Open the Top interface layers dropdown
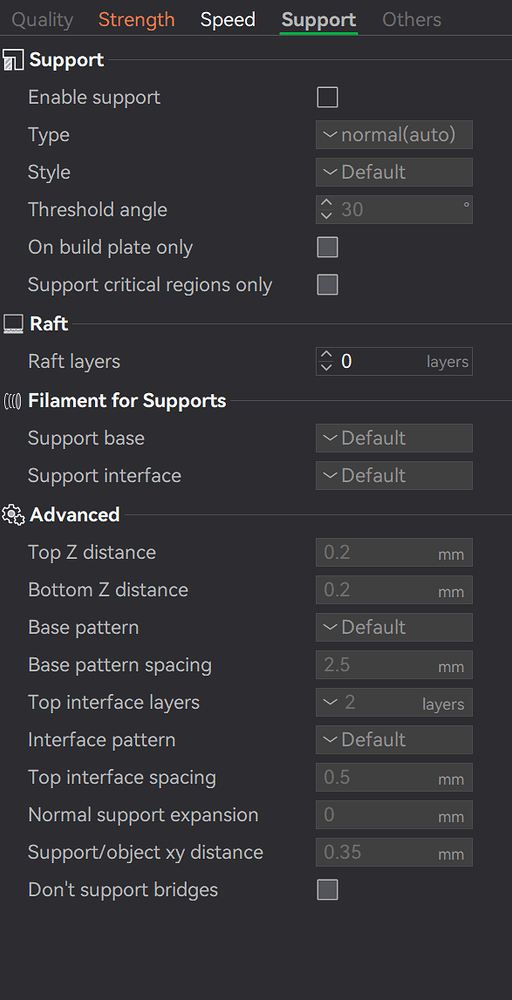 394,703
